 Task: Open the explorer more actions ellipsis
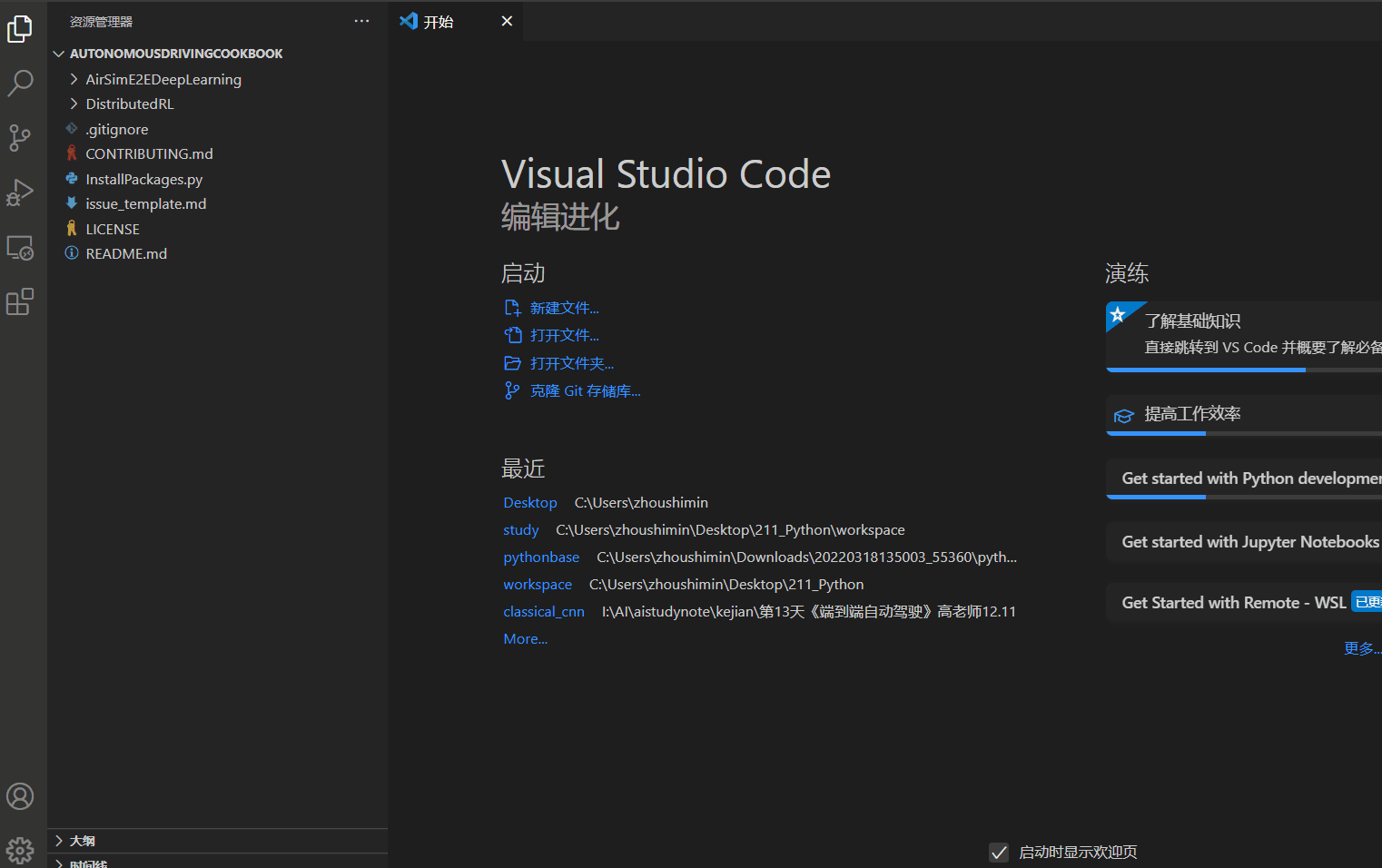click(x=361, y=21)
